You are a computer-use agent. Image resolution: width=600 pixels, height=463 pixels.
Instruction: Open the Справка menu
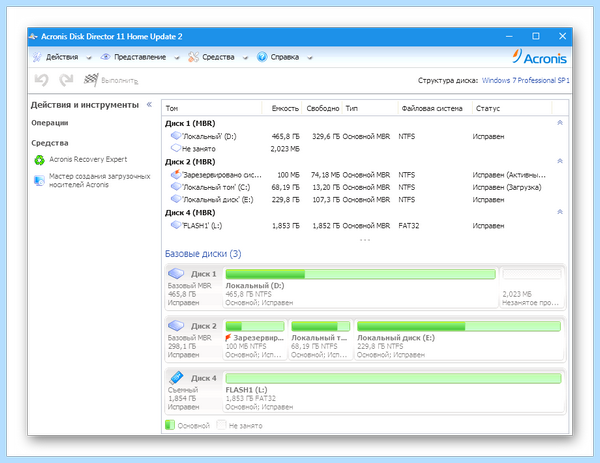click(285, 57)
